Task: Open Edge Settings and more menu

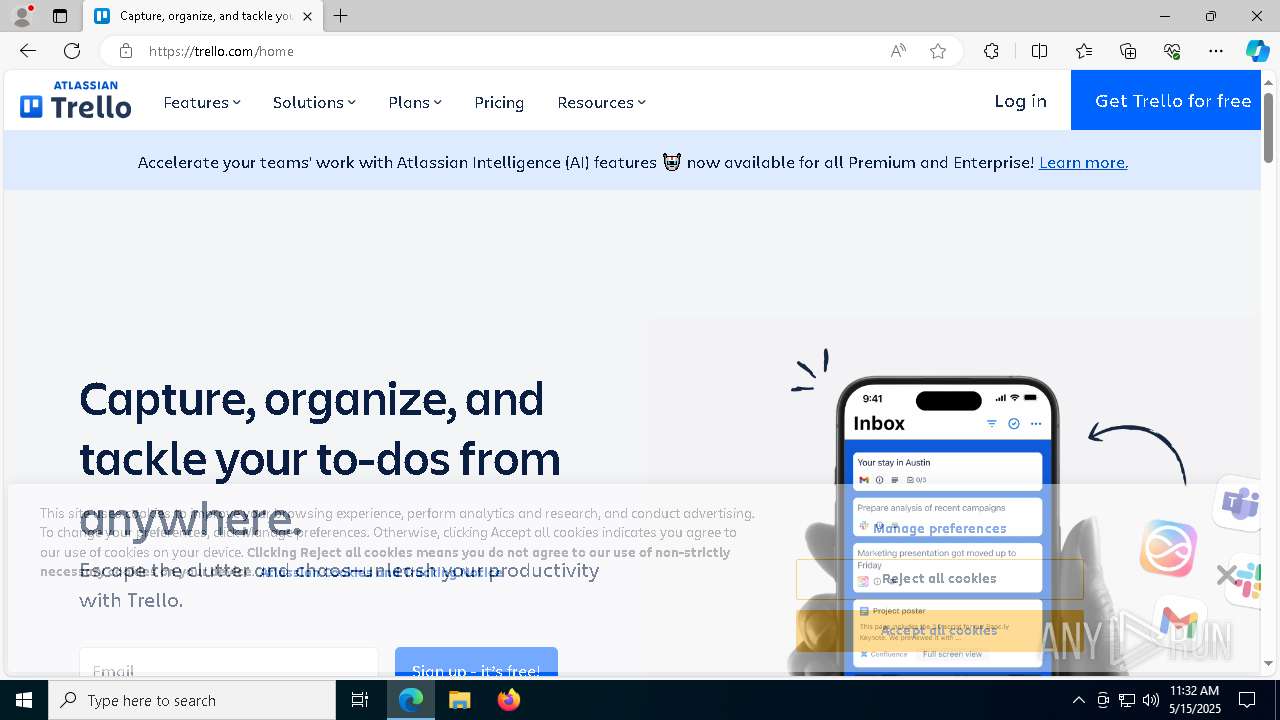Action: coord(1216,51)
